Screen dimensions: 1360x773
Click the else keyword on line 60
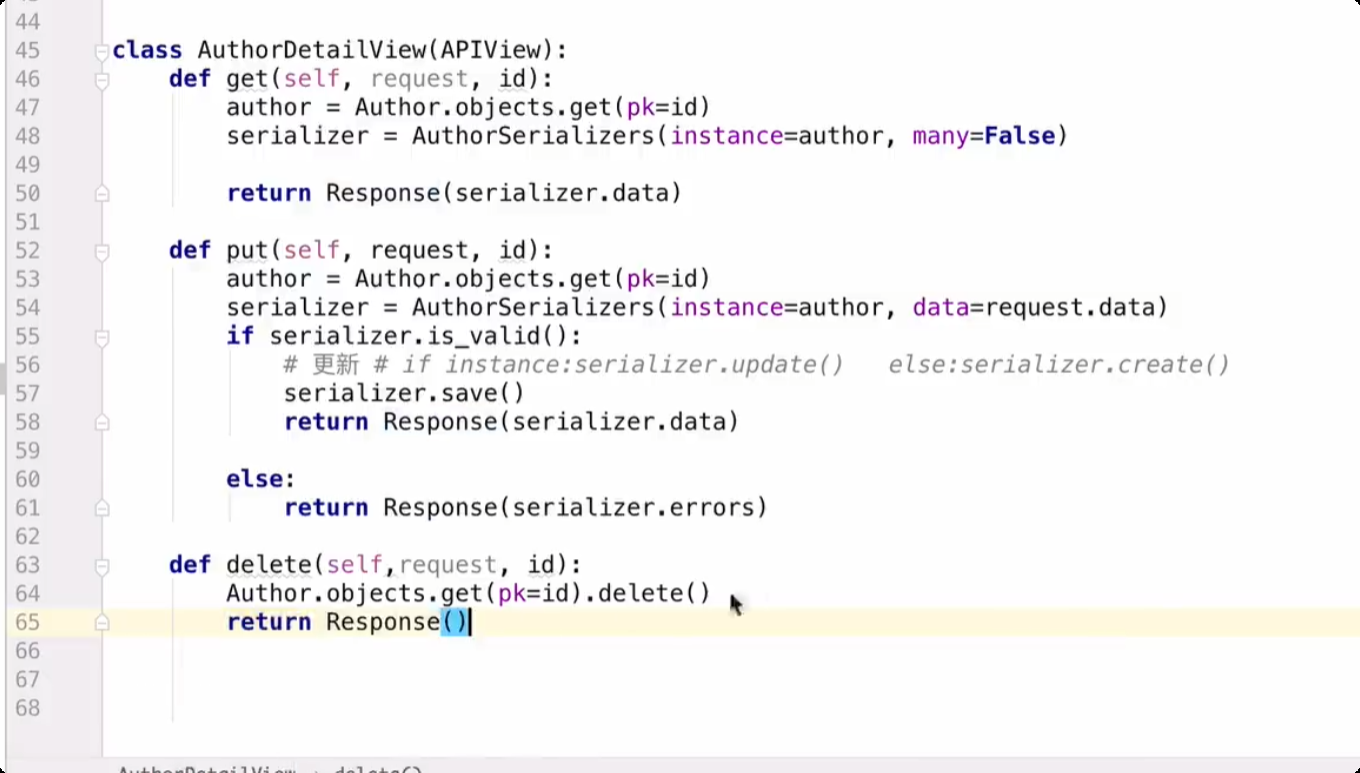coord(255,479)
